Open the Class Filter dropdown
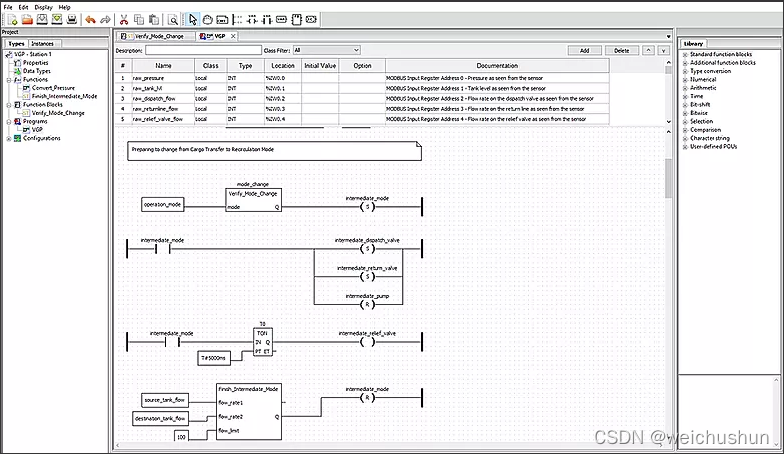 pyautogui.click(x=326, y=50)
